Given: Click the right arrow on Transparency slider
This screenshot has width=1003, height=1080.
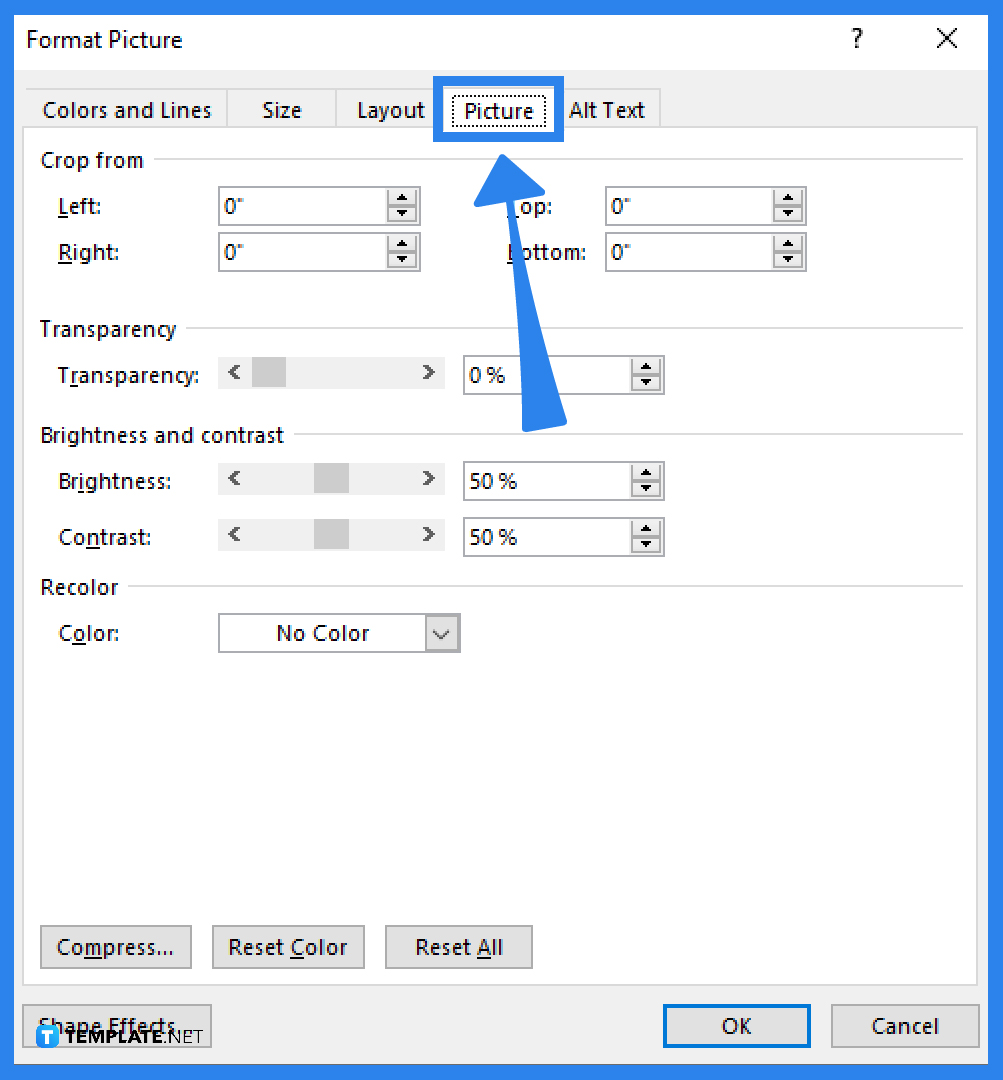Looking at the screenshot, I should [429, 372].
